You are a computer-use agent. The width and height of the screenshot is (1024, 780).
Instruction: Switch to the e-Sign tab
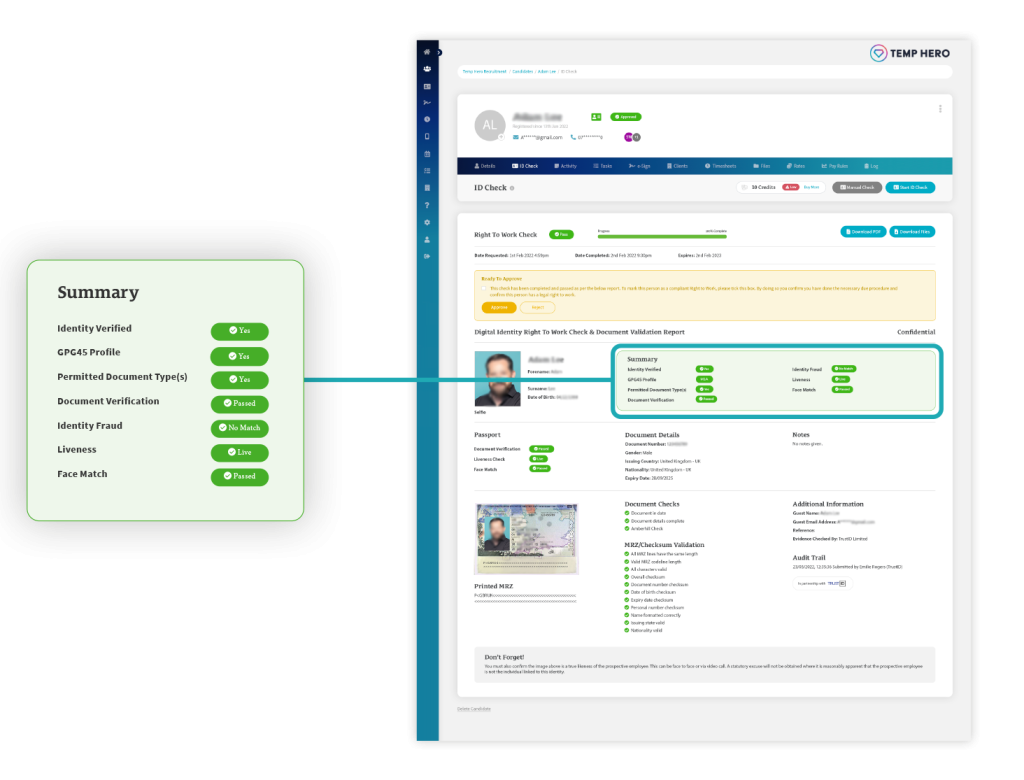pyautogui.click(x=639, y=166)
